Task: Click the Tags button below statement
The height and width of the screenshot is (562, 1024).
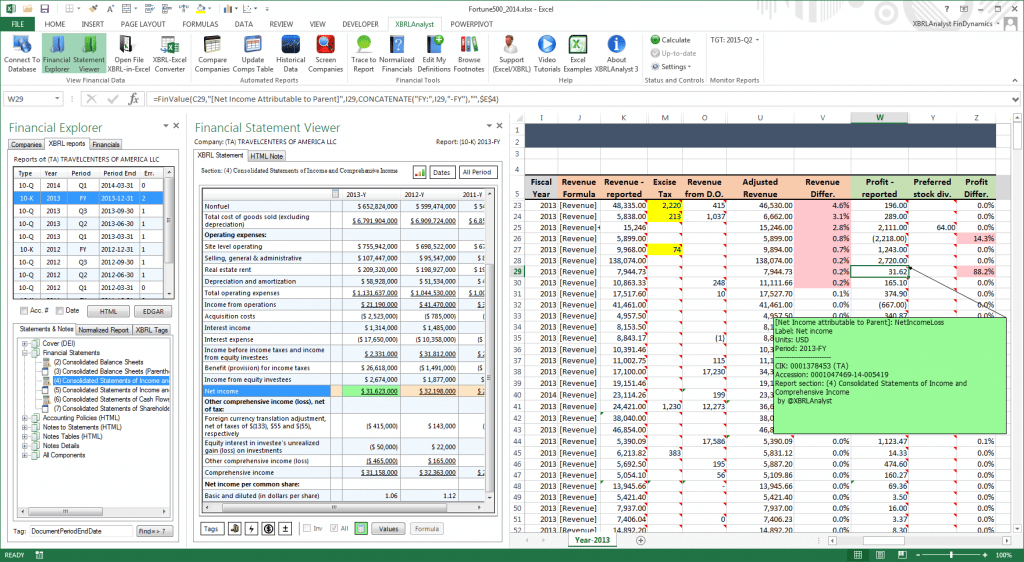Action: pyautogui.click(x=211, y=529)
